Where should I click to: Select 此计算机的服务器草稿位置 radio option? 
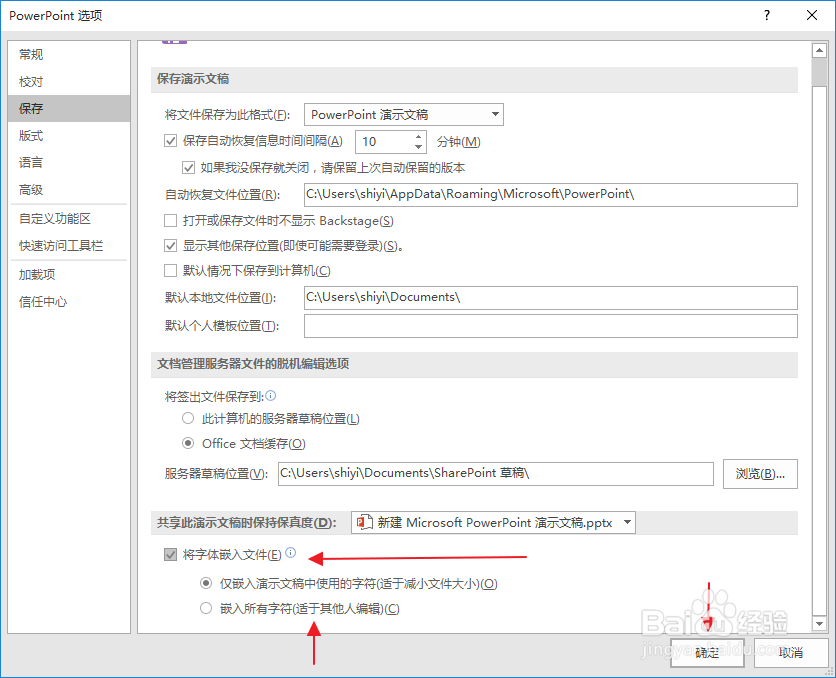tap(187, 418)
